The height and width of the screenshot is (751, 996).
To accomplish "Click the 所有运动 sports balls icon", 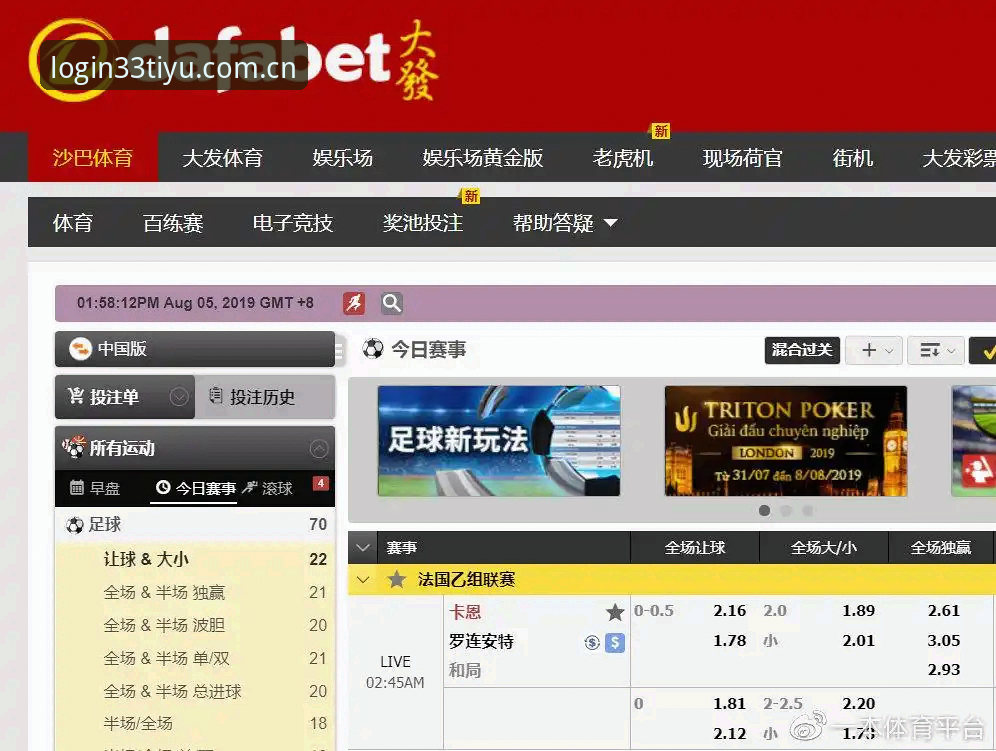I will (x=74, y=447).
